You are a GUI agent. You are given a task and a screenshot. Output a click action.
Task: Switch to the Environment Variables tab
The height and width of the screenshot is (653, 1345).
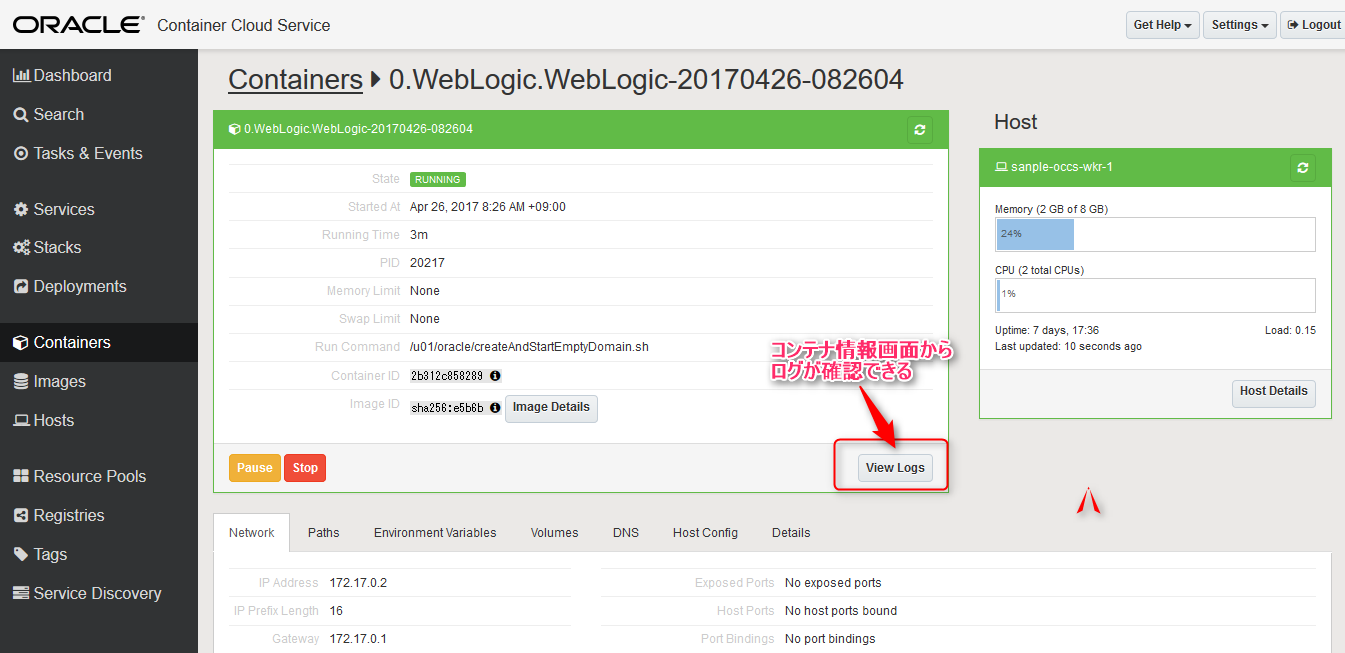[x=435, y=532]
